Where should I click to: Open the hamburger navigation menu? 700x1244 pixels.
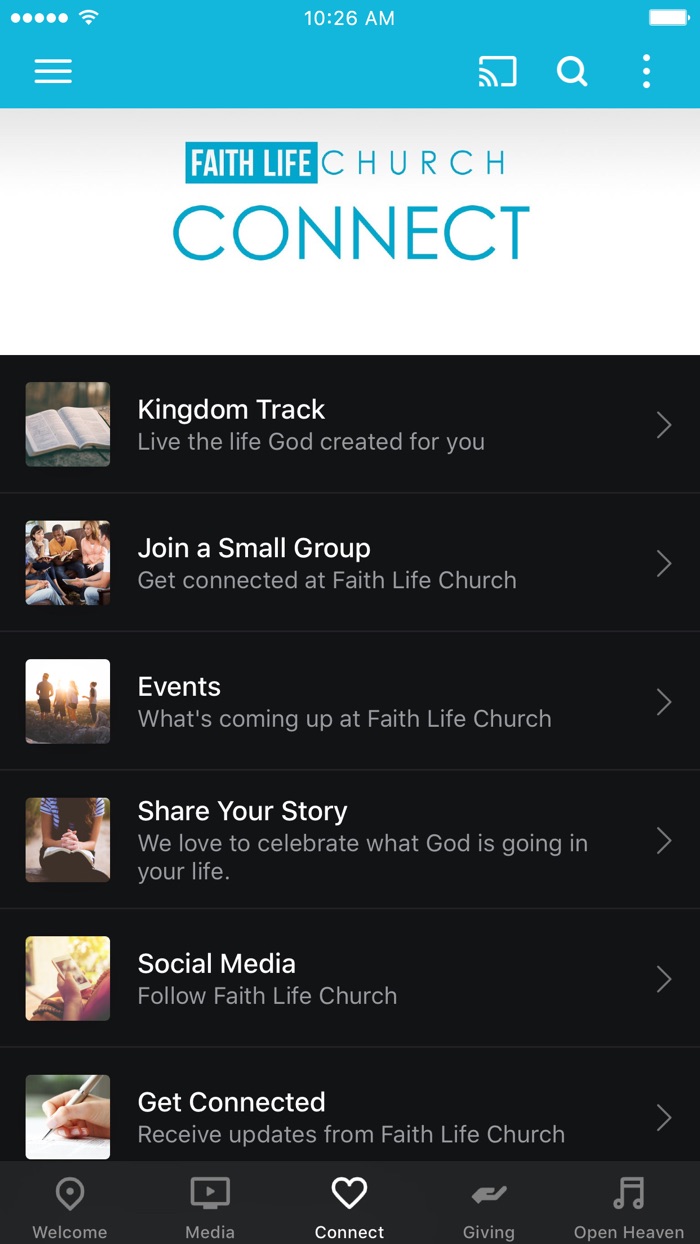[53, 71]
